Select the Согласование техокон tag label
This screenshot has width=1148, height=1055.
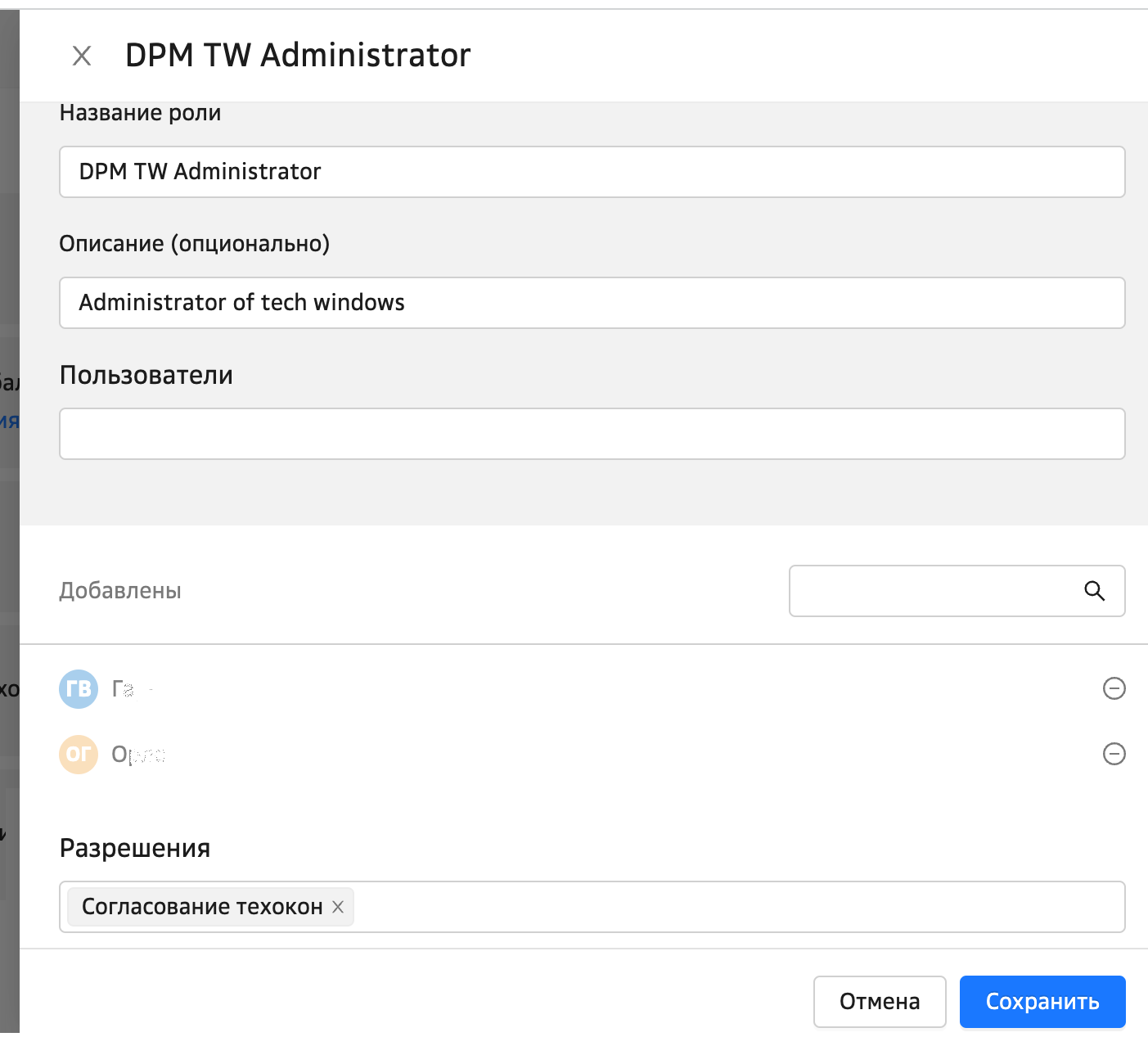pyautogui.click(x=202, y=907)
